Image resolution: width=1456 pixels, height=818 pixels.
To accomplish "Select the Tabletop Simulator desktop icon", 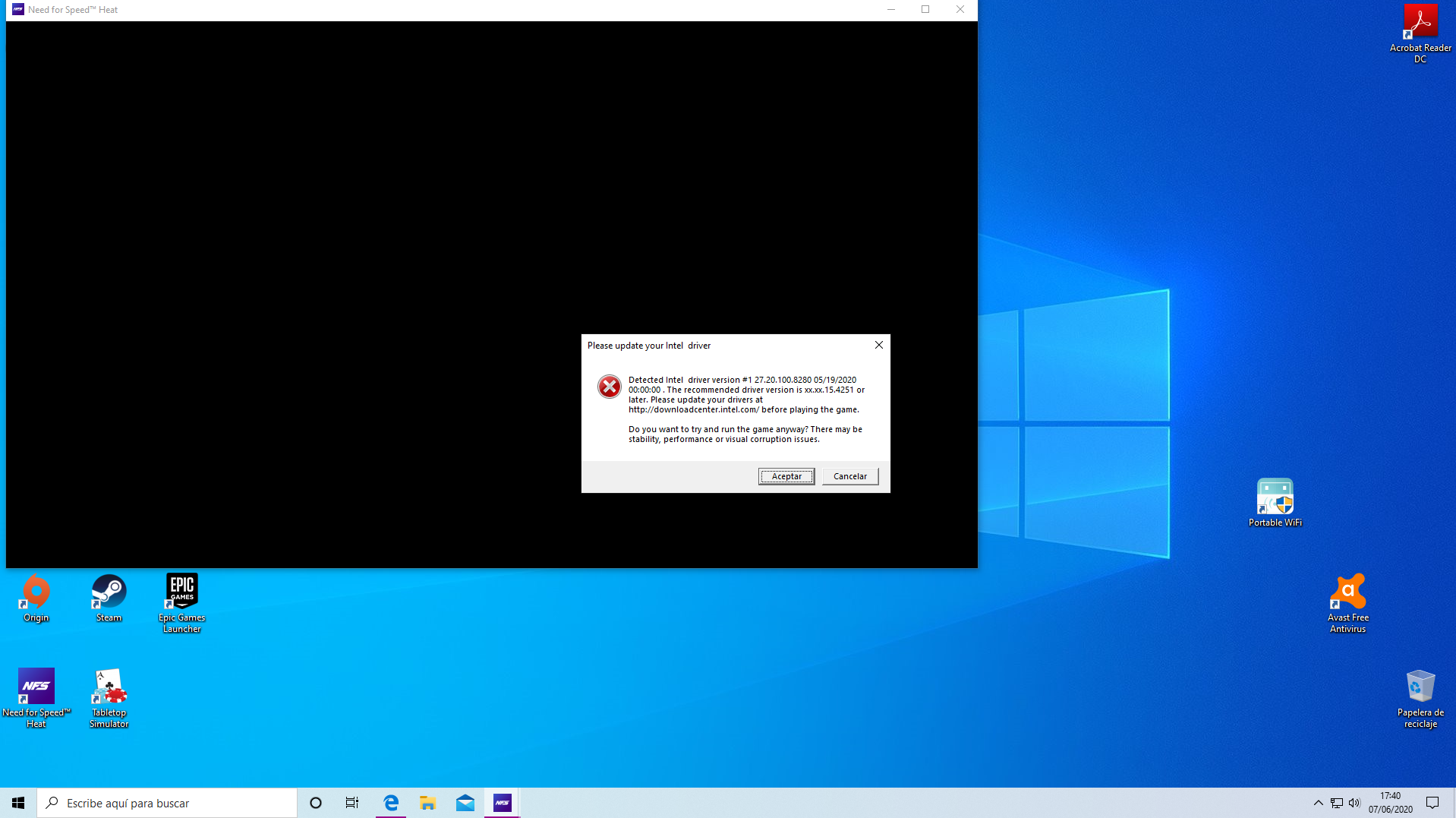I will coord(109,696).
